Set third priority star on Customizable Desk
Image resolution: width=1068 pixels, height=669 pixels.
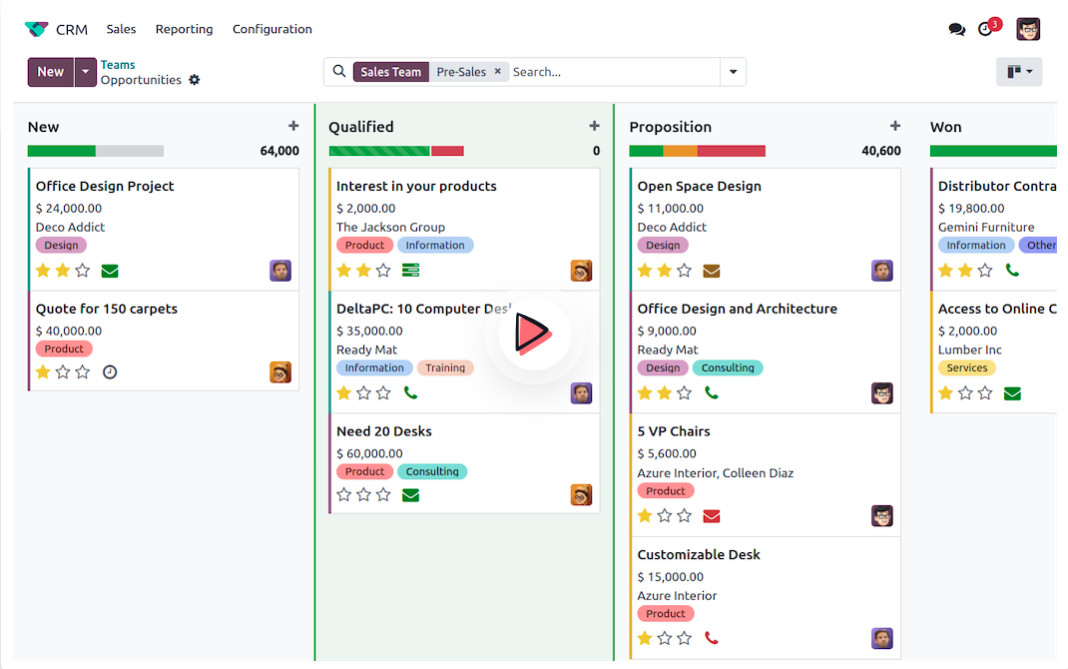(685, 638)
